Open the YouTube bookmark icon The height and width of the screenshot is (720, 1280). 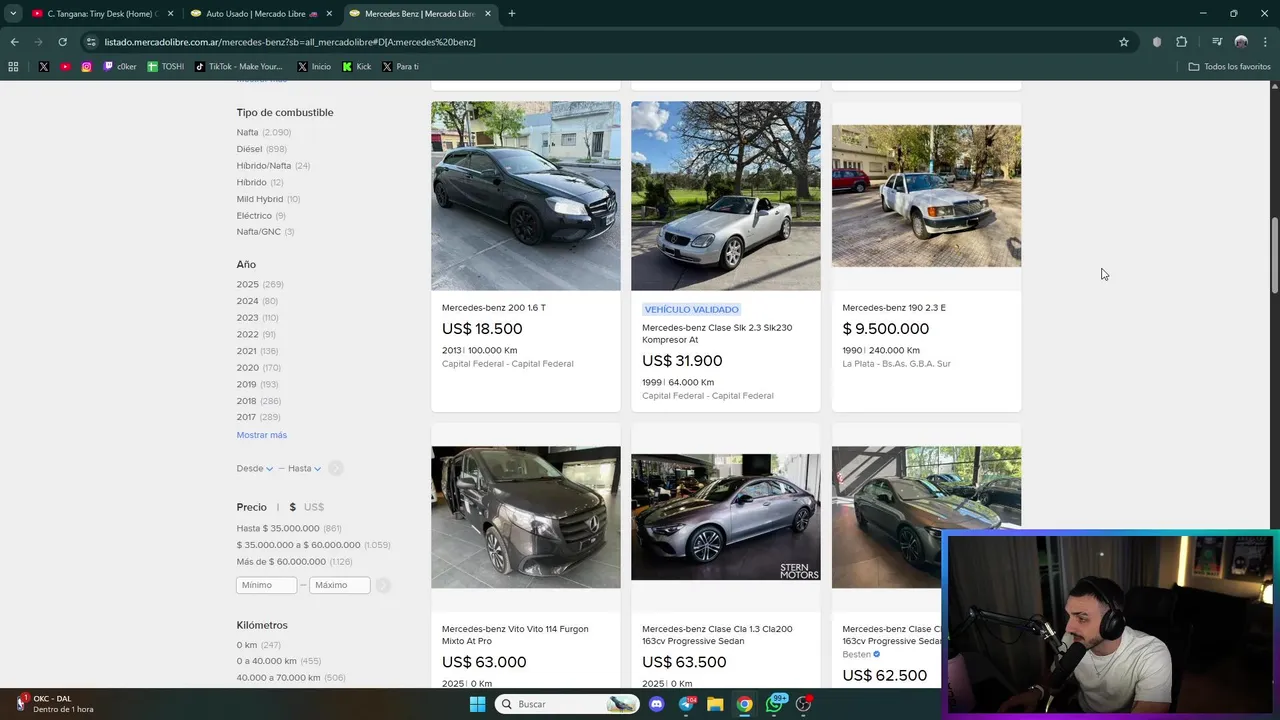coord(65,67)
